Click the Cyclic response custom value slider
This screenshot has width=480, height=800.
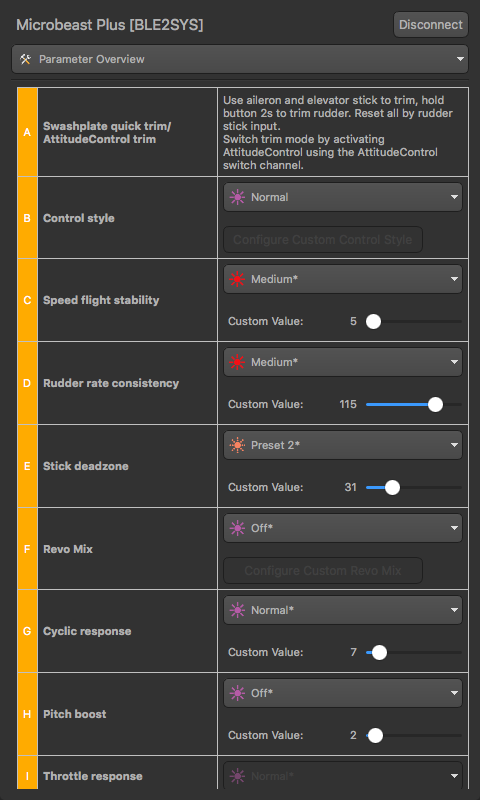(x=414, y=652)
